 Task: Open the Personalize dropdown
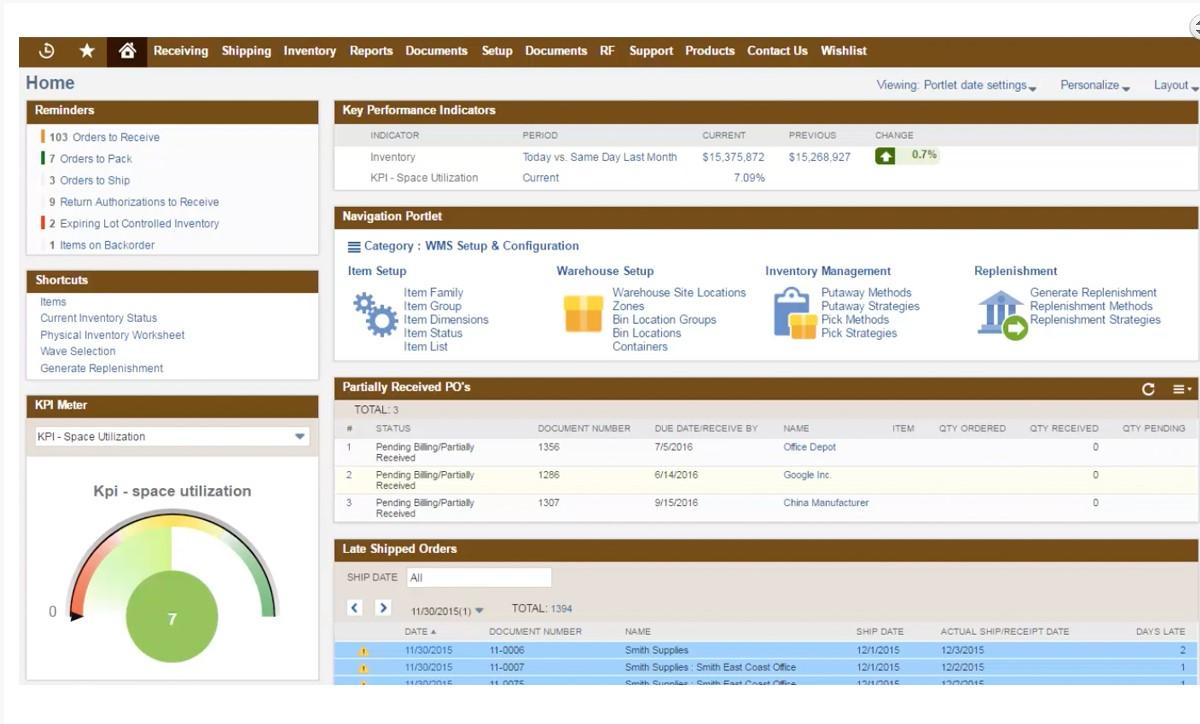pyautogui.click(x=1094, y=85)
